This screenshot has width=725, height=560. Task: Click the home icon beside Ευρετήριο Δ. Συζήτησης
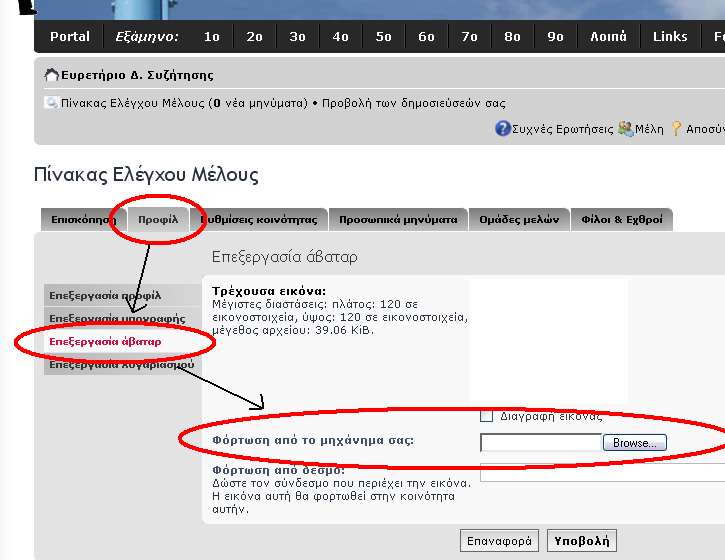[52, 75]
